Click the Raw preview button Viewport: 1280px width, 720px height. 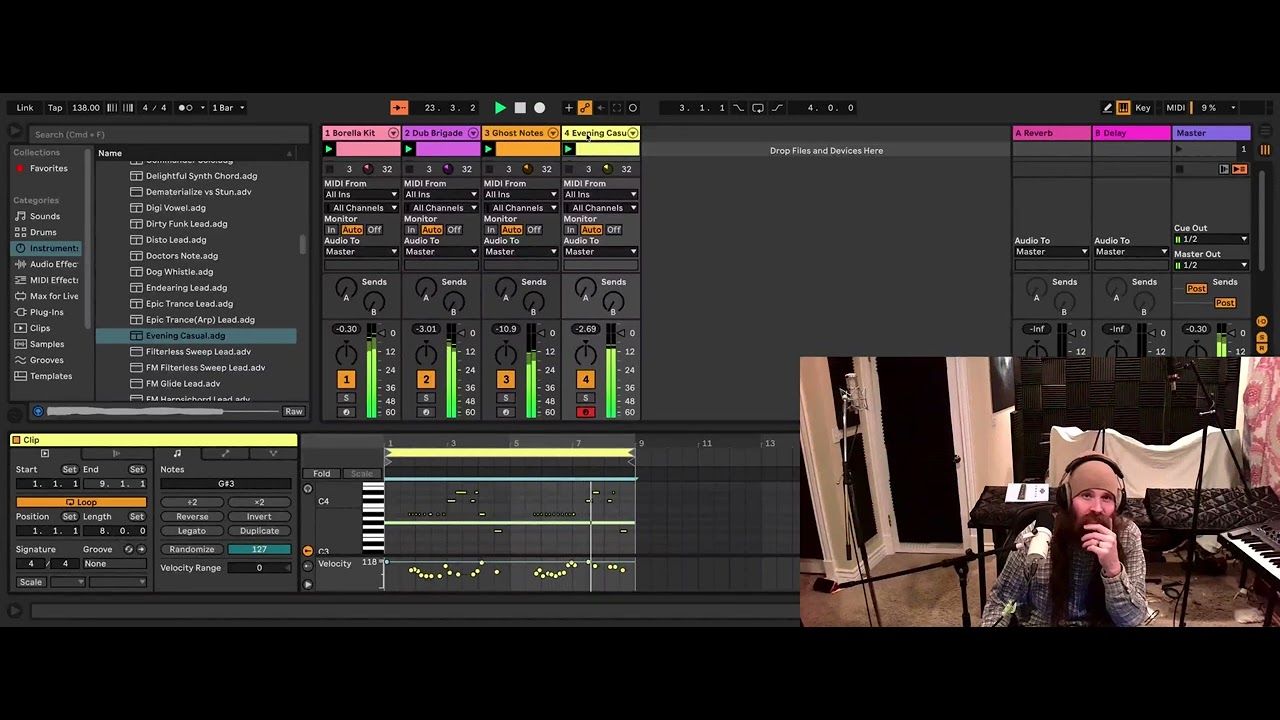tap(293, 411)
